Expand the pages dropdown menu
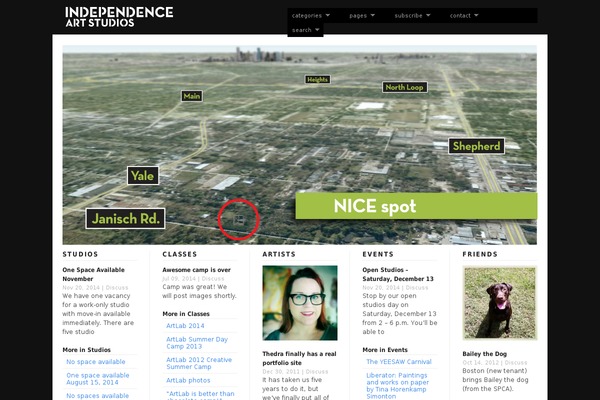 tap(362, 16)
